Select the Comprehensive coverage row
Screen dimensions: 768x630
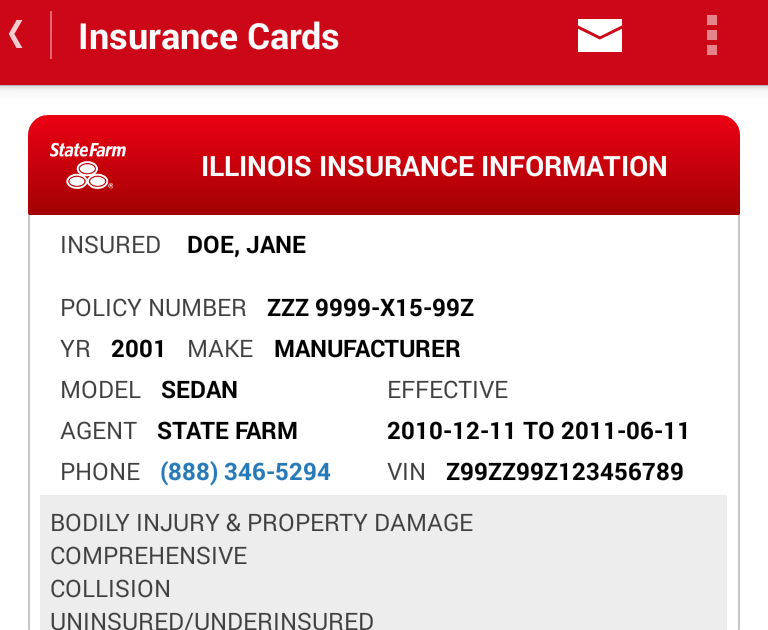tap(149, 556)
